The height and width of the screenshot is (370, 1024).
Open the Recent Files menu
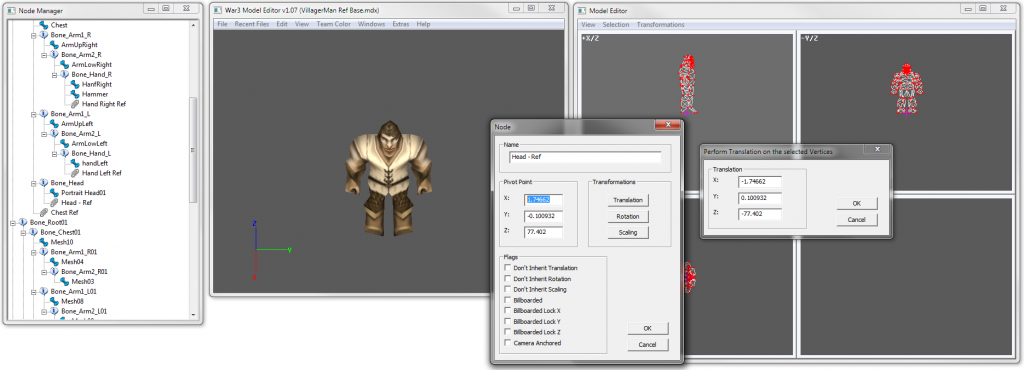tap(251, 24)
